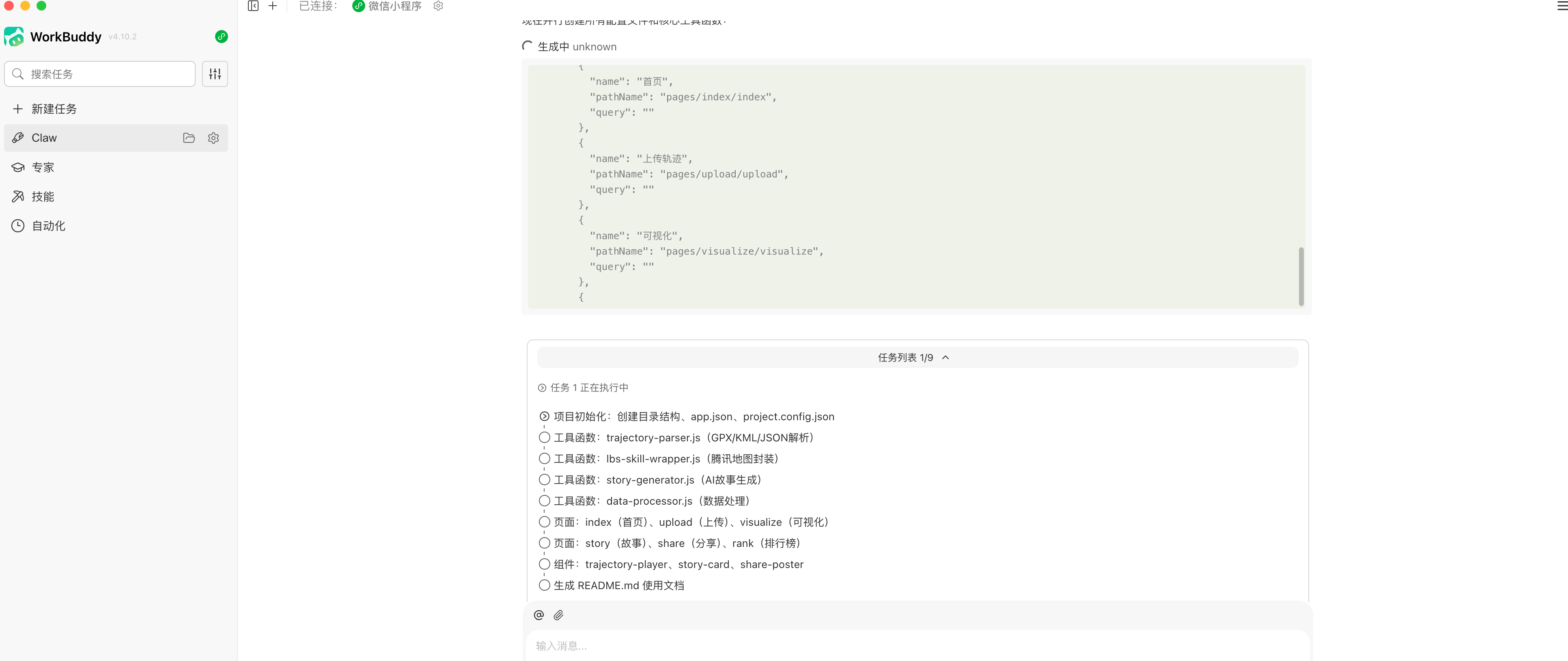
Task: Click the v4.10.2 version label
Action: coord(123,37)
